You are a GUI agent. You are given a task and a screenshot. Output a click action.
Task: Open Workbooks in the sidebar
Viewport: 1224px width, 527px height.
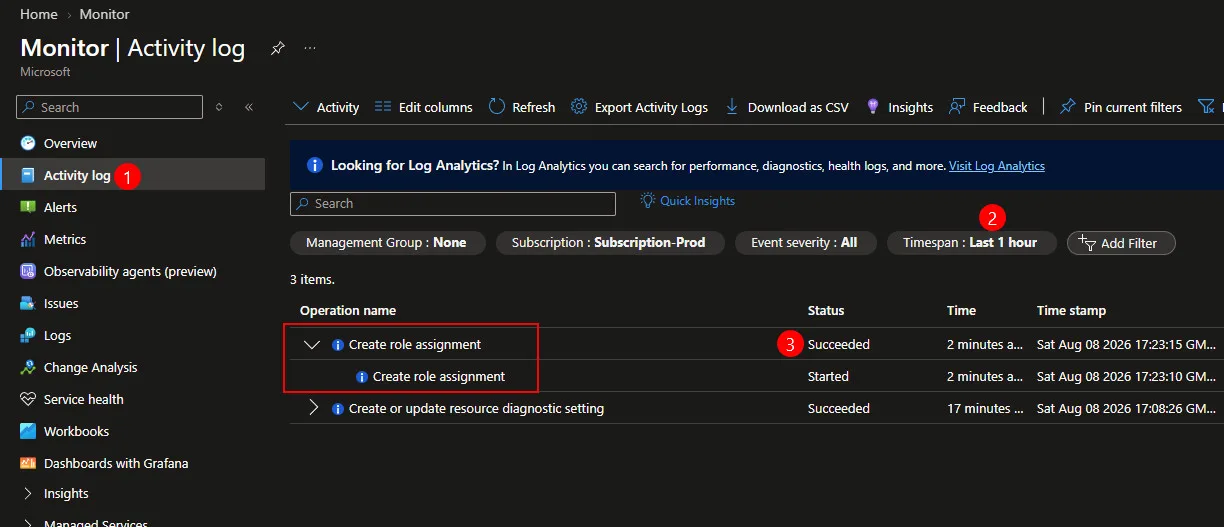point(76,431)
